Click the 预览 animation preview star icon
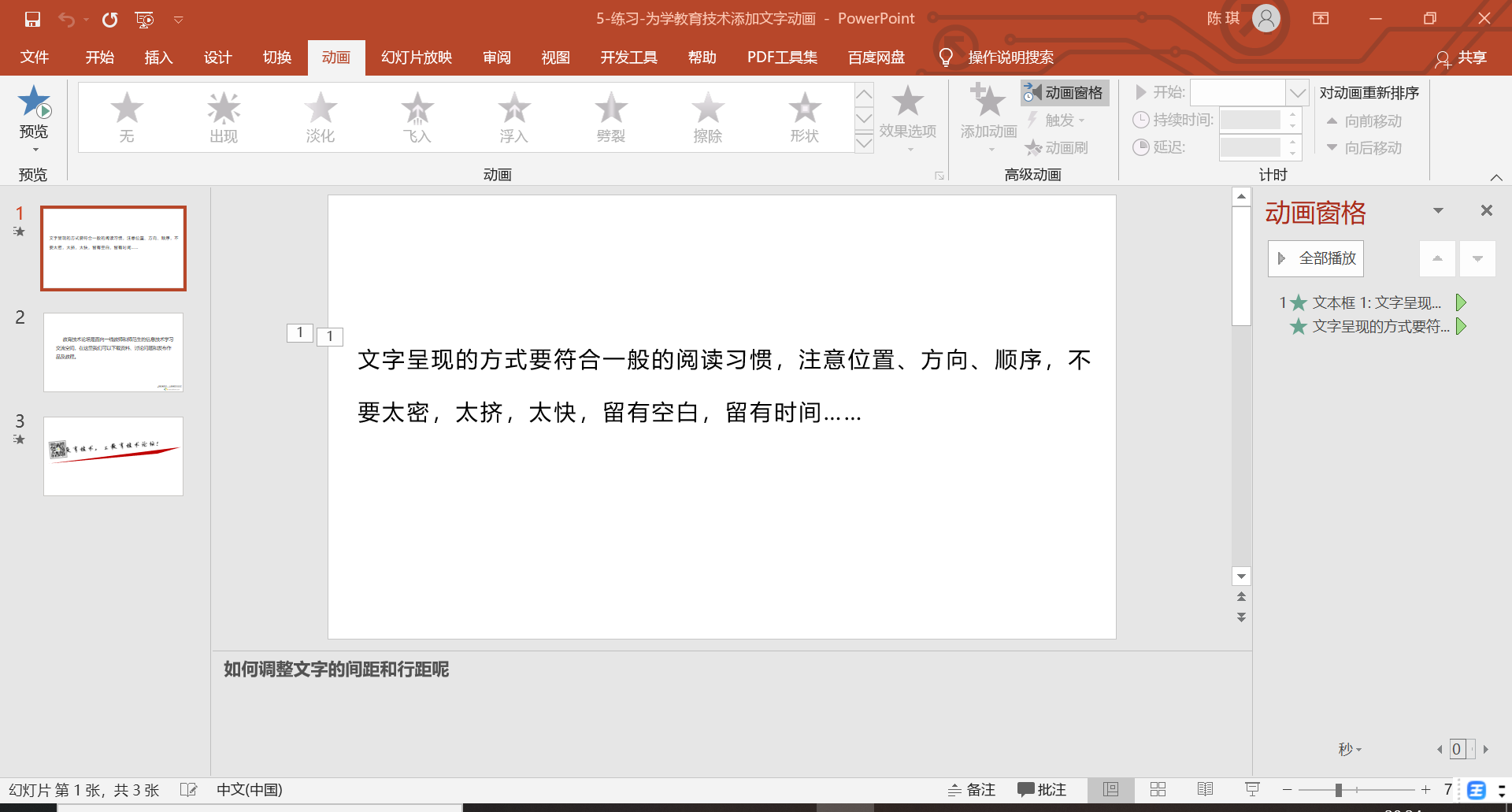 click(34, 102)
